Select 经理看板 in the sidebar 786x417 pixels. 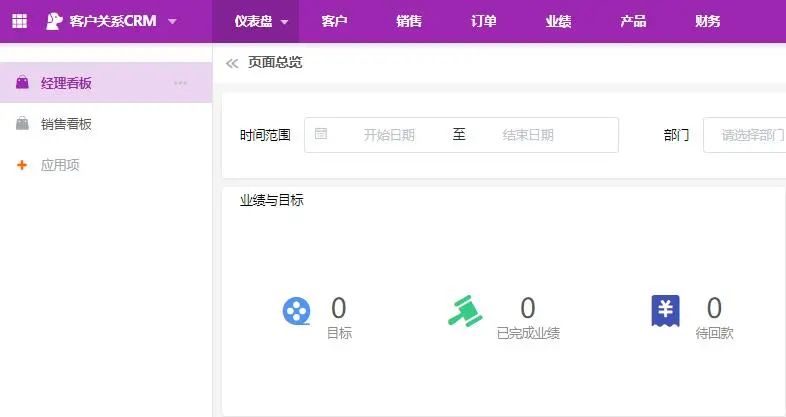coord(106,83)
